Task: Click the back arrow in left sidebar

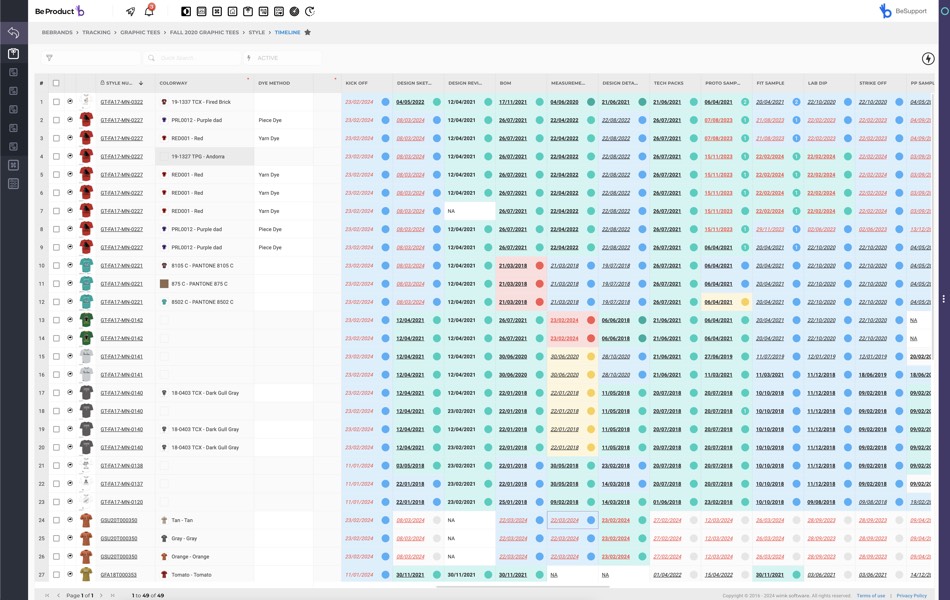Action: pyautogui.click(x=13, y=33)
